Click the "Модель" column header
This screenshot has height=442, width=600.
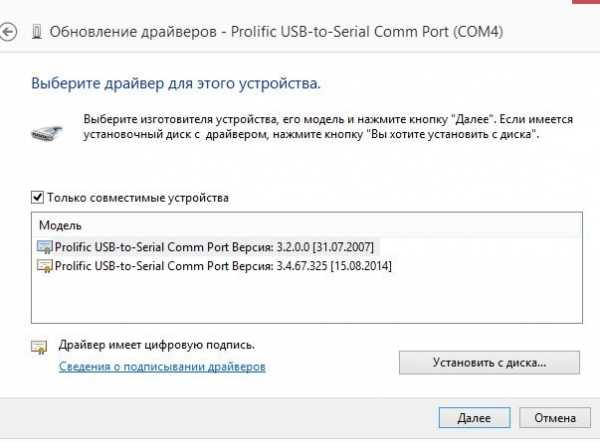(x=60, y=226)
